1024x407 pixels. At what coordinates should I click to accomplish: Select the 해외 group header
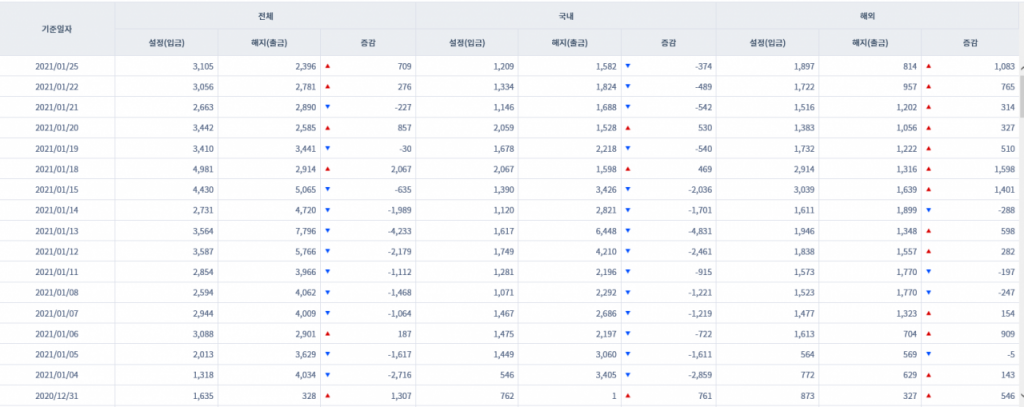pos(867,16)
